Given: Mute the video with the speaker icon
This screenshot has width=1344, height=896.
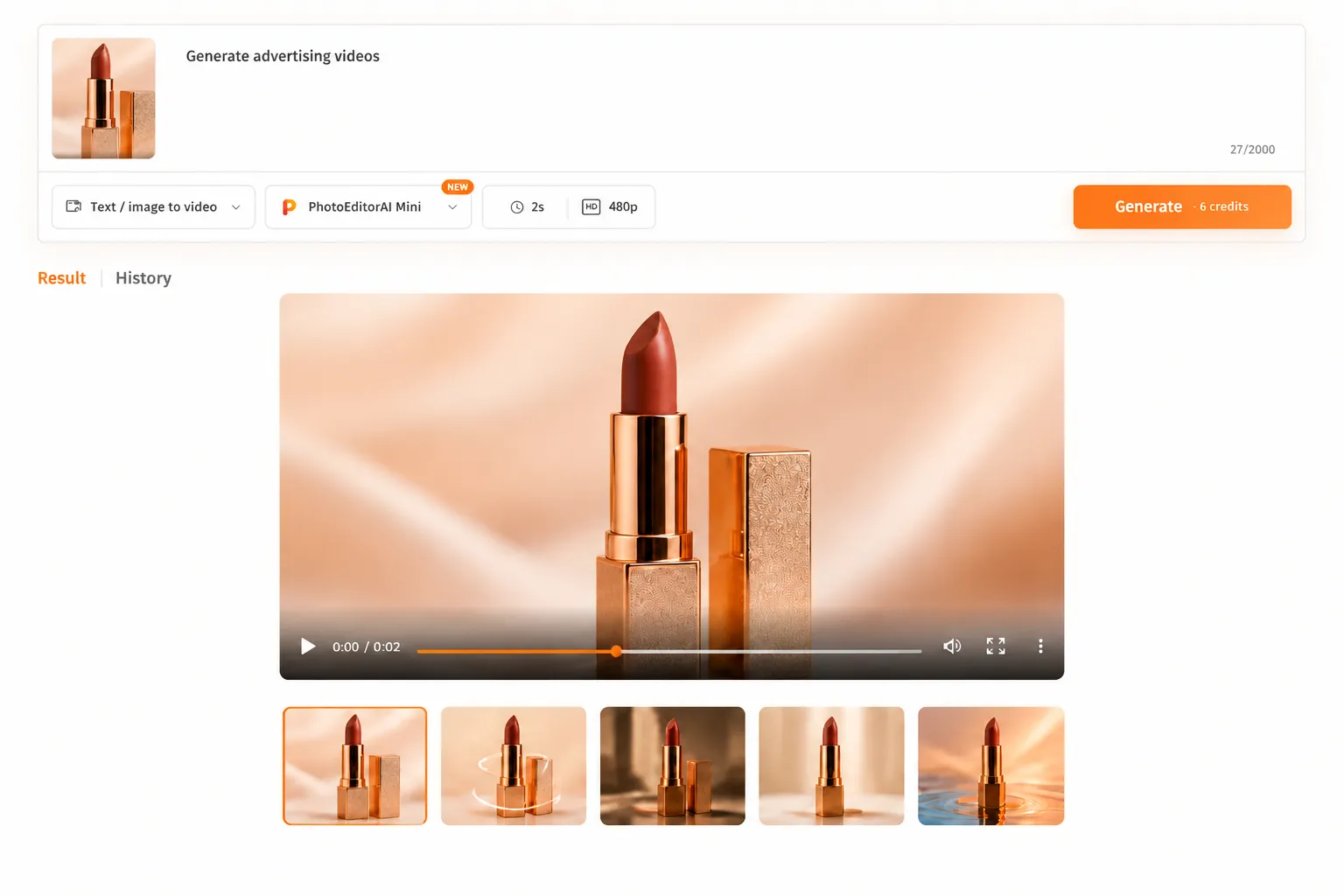Looking at the screenshot, I should (952, 646).
